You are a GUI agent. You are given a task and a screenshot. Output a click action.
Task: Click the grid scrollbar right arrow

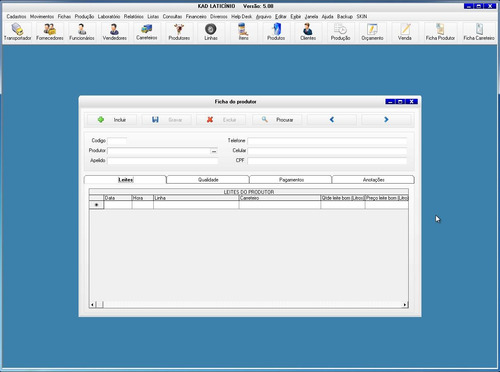coord(405,304)
